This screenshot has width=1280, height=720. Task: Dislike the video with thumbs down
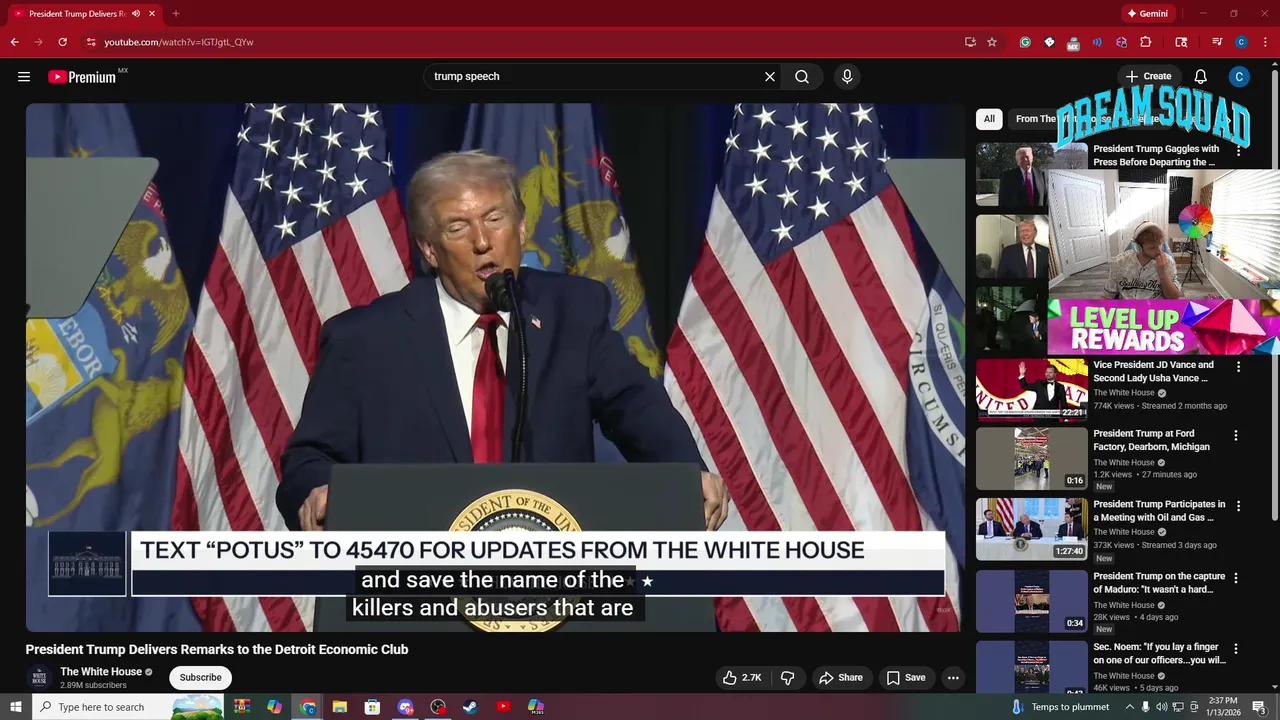[x=787, y=678]
